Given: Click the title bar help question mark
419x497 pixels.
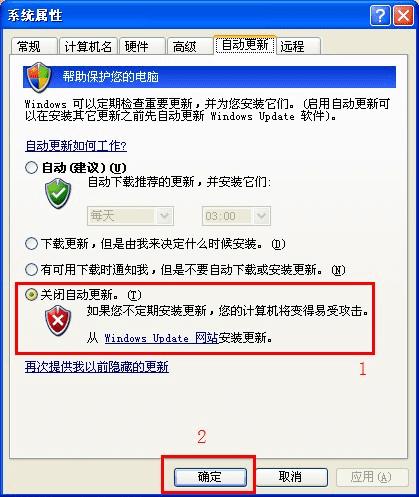Looking at the screenshot, I should click(380, 15).
